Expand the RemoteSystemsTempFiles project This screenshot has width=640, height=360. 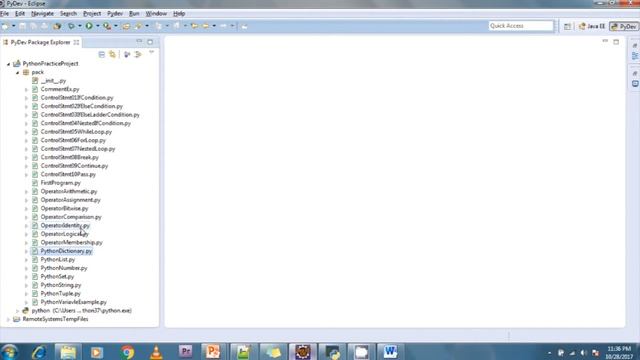[8, 320]
